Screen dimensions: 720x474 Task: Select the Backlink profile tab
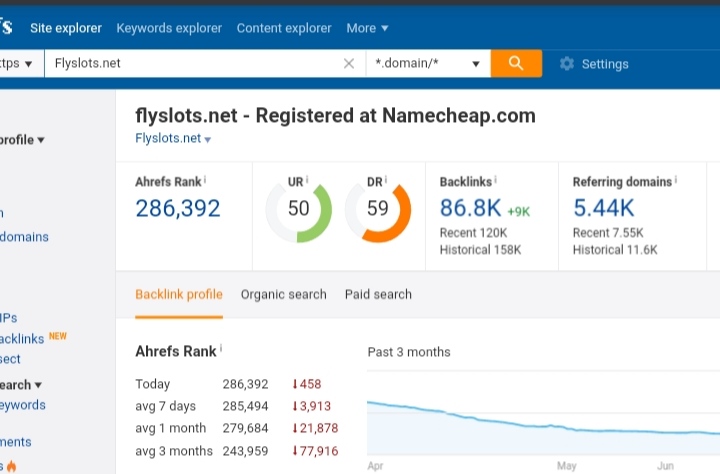pyautogui.click(x=179, y=294)
